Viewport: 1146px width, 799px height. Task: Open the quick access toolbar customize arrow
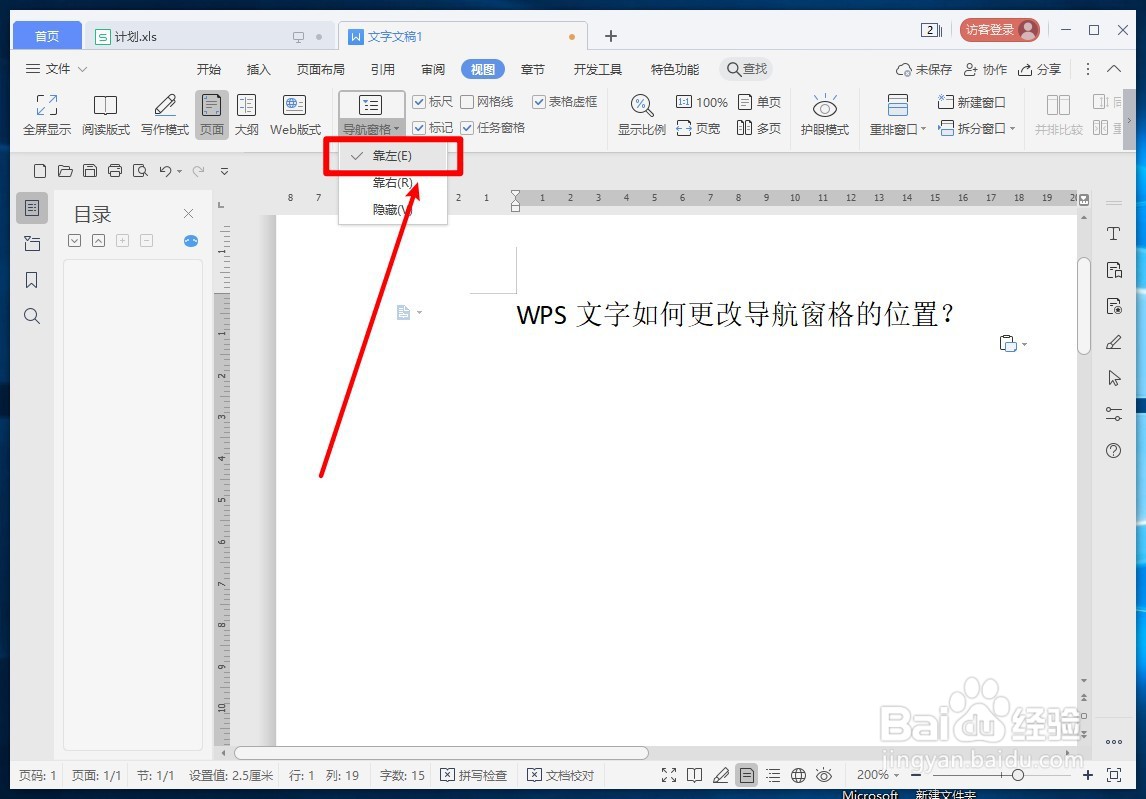tap(224, 172)
